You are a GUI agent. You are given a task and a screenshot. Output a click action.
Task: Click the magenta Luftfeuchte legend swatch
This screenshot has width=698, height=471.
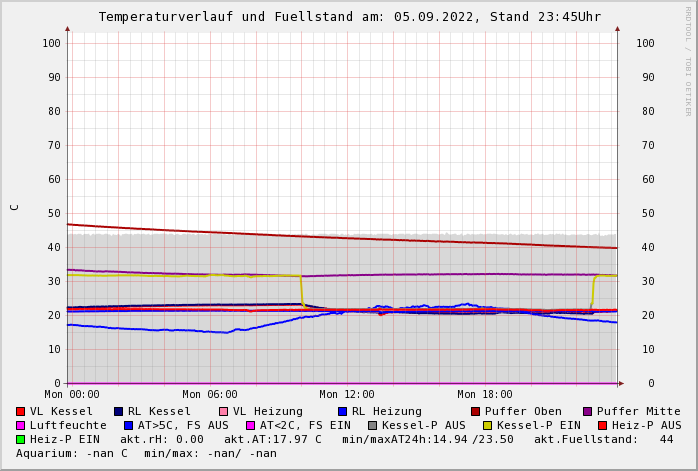click(x=21, y=425)
